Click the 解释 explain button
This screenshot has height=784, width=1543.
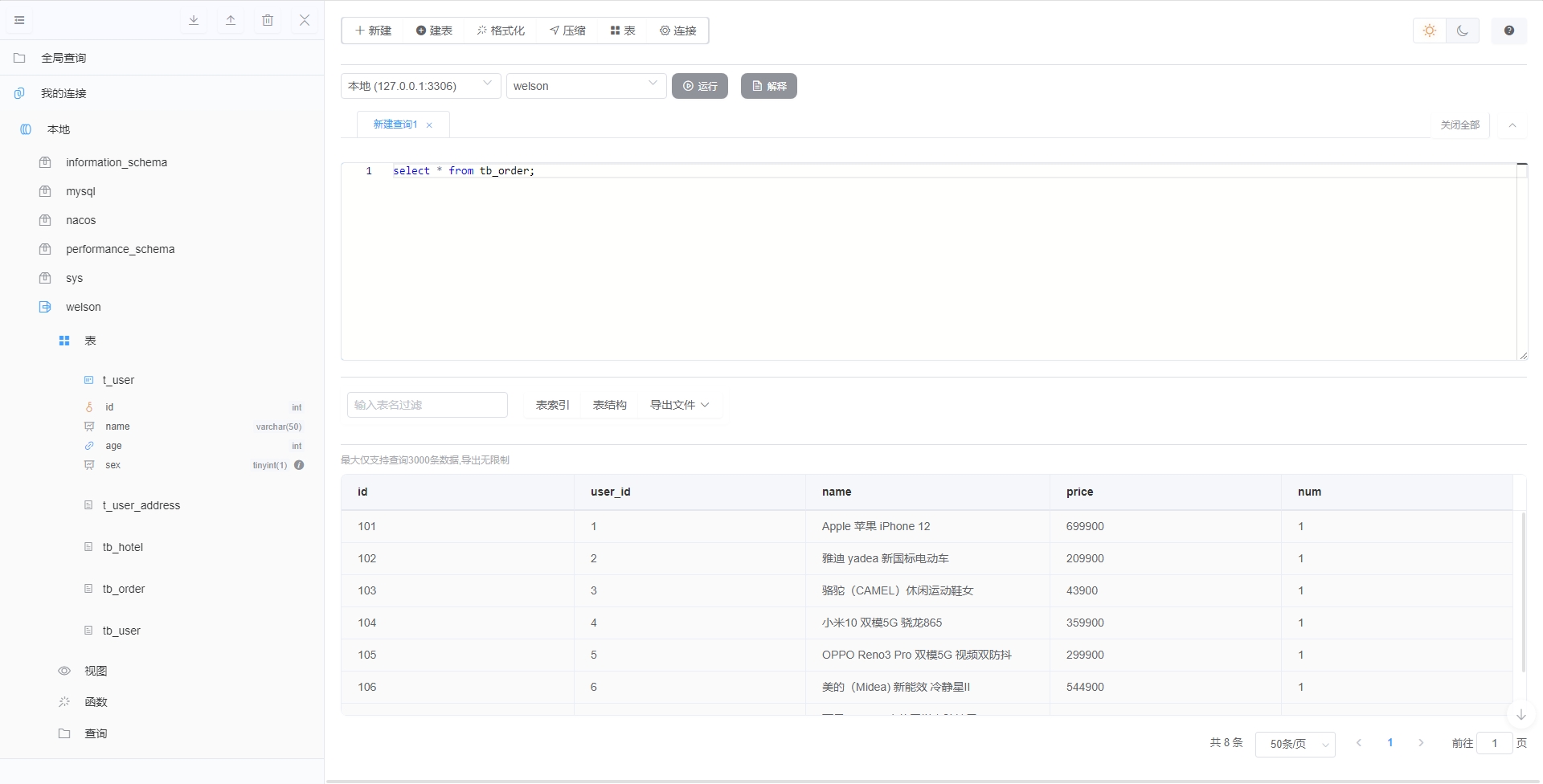coord(769,86)
